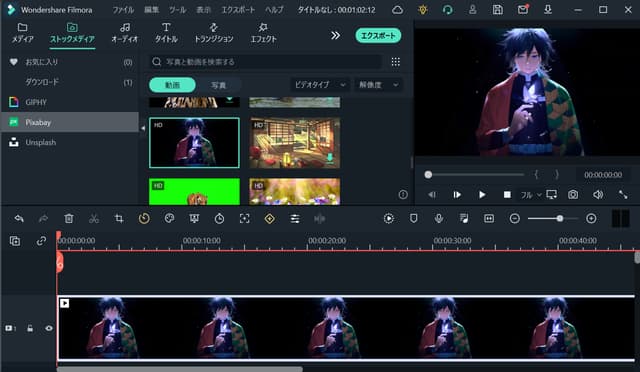Redo the last action
Image resolution: width=640 pixels, height=372 pixels.
click(x=43, y=219)
